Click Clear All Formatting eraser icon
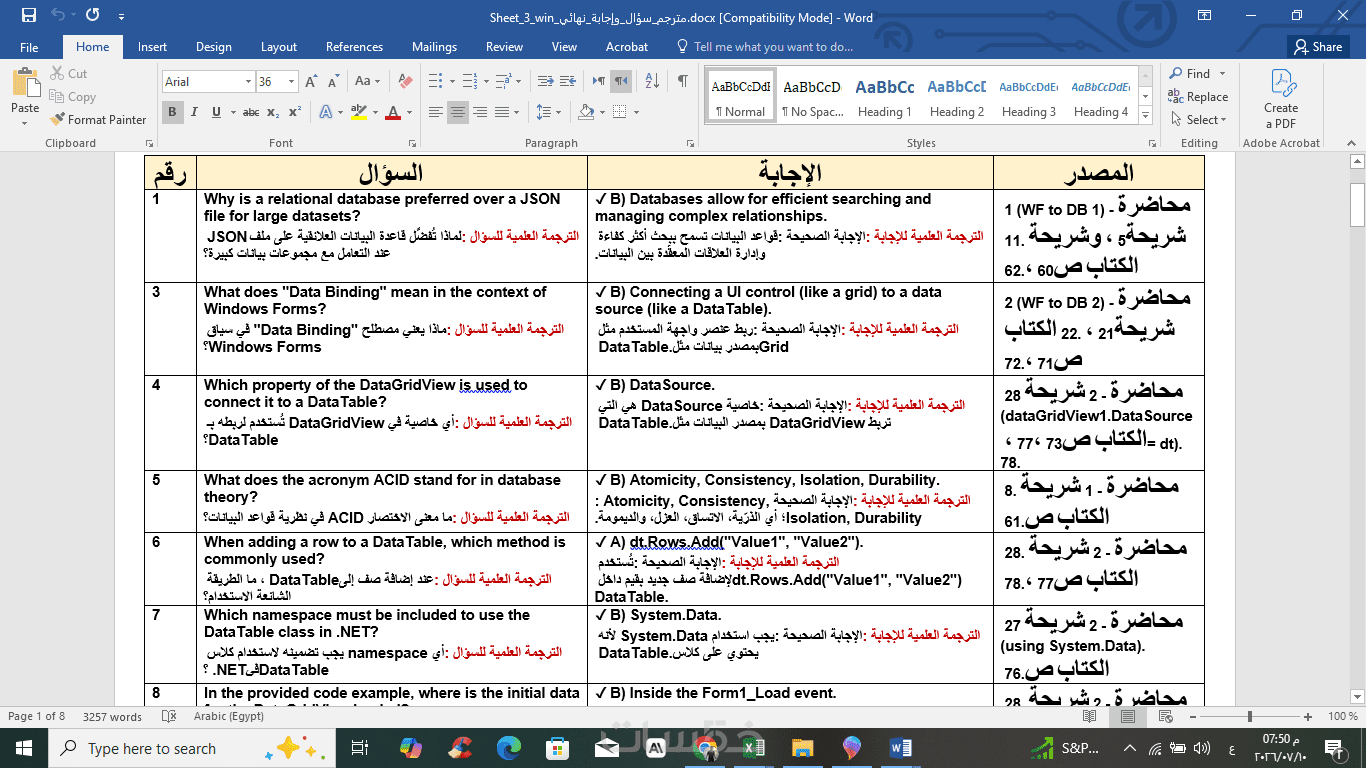Screen dimensions: 1366x768 405,82
